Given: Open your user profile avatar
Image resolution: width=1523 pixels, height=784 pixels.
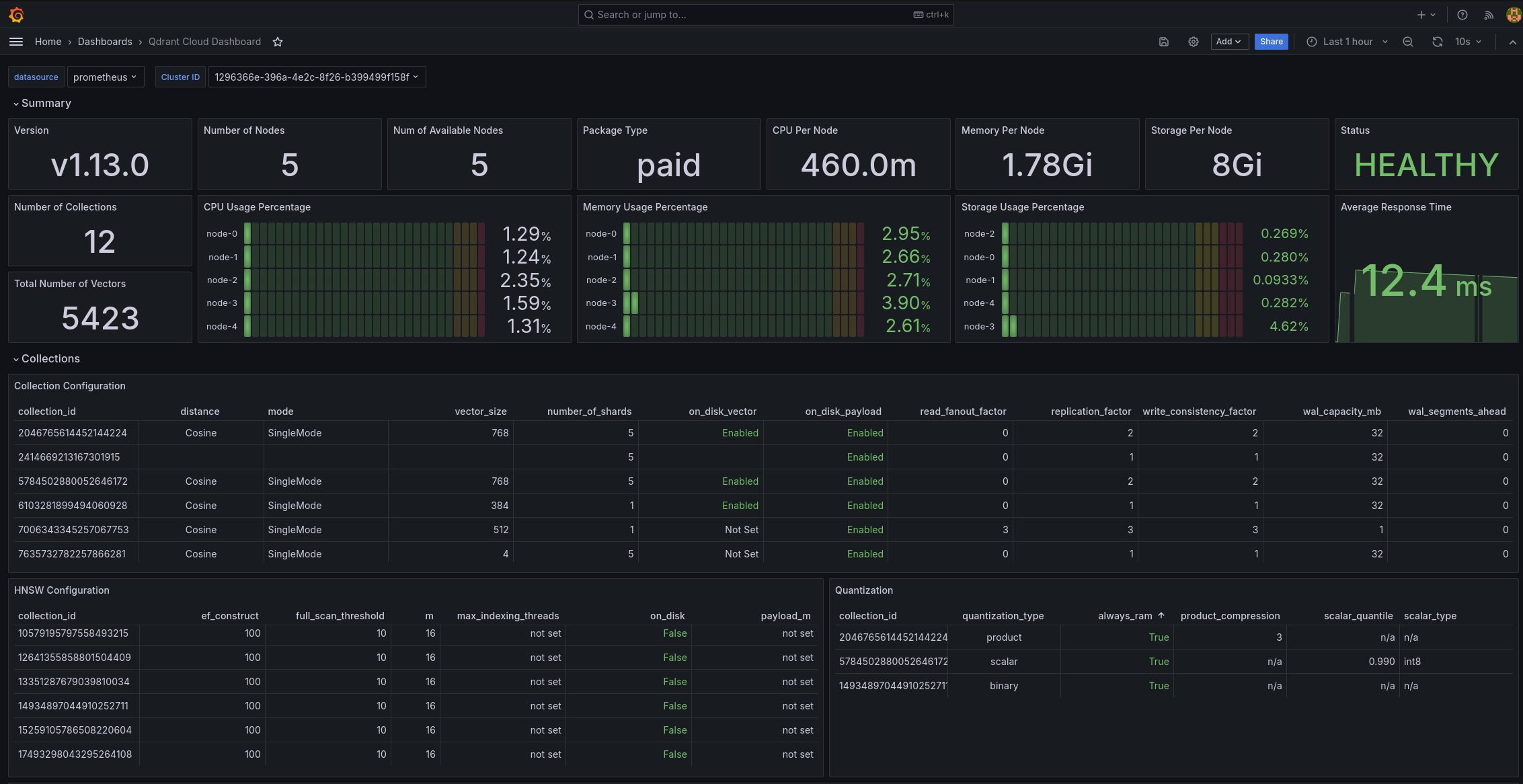Looking at the screenshot, I should 1513,14.
